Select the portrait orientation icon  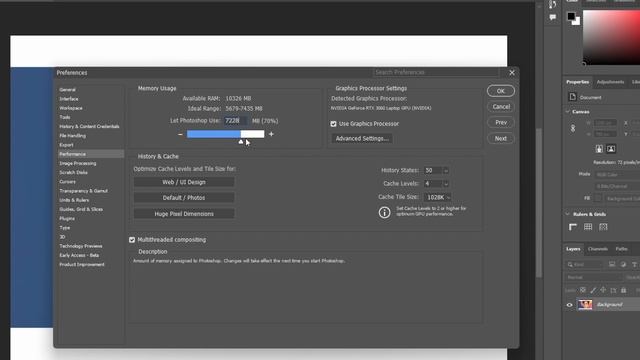click(599, 149)
